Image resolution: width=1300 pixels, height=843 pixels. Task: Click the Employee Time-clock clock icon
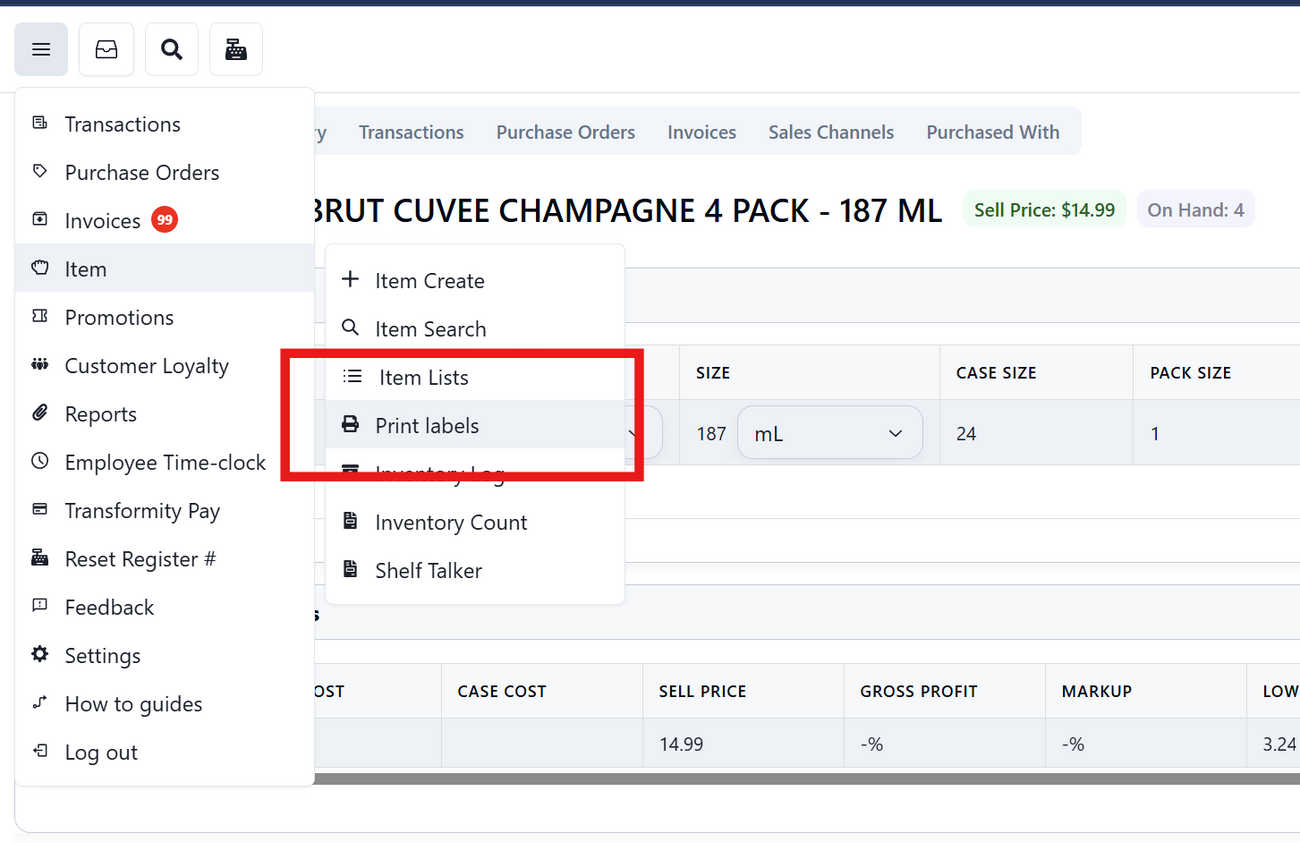pyautogui.click(x=40, y=462)
